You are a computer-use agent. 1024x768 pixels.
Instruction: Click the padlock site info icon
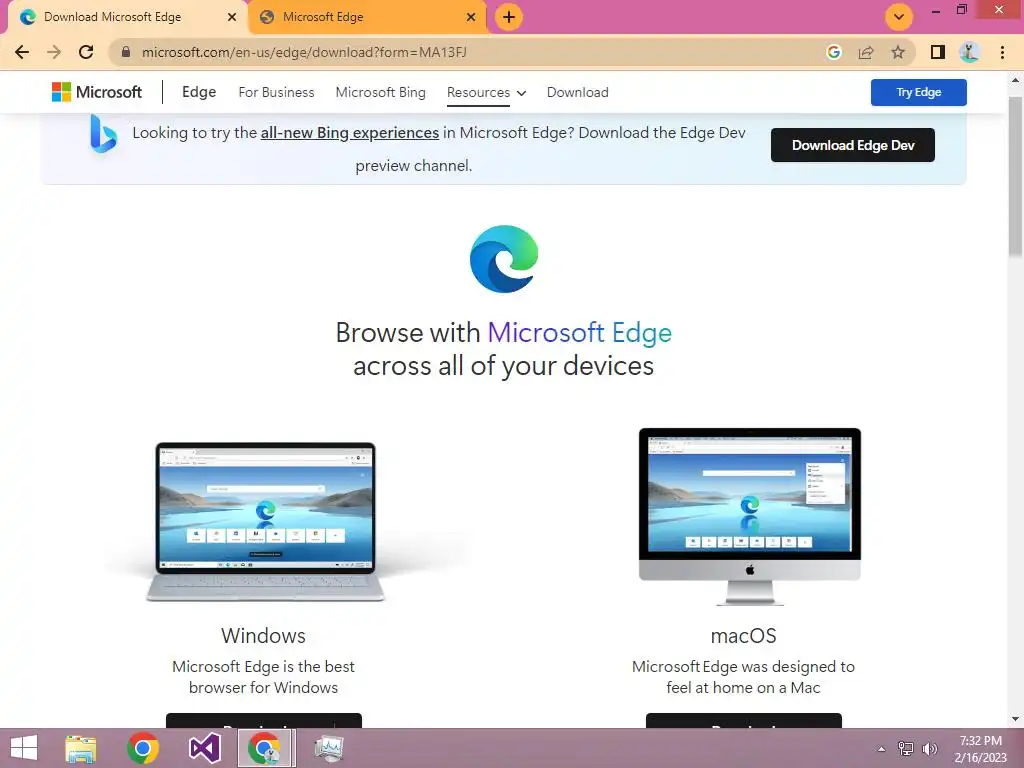coord(126,52)
